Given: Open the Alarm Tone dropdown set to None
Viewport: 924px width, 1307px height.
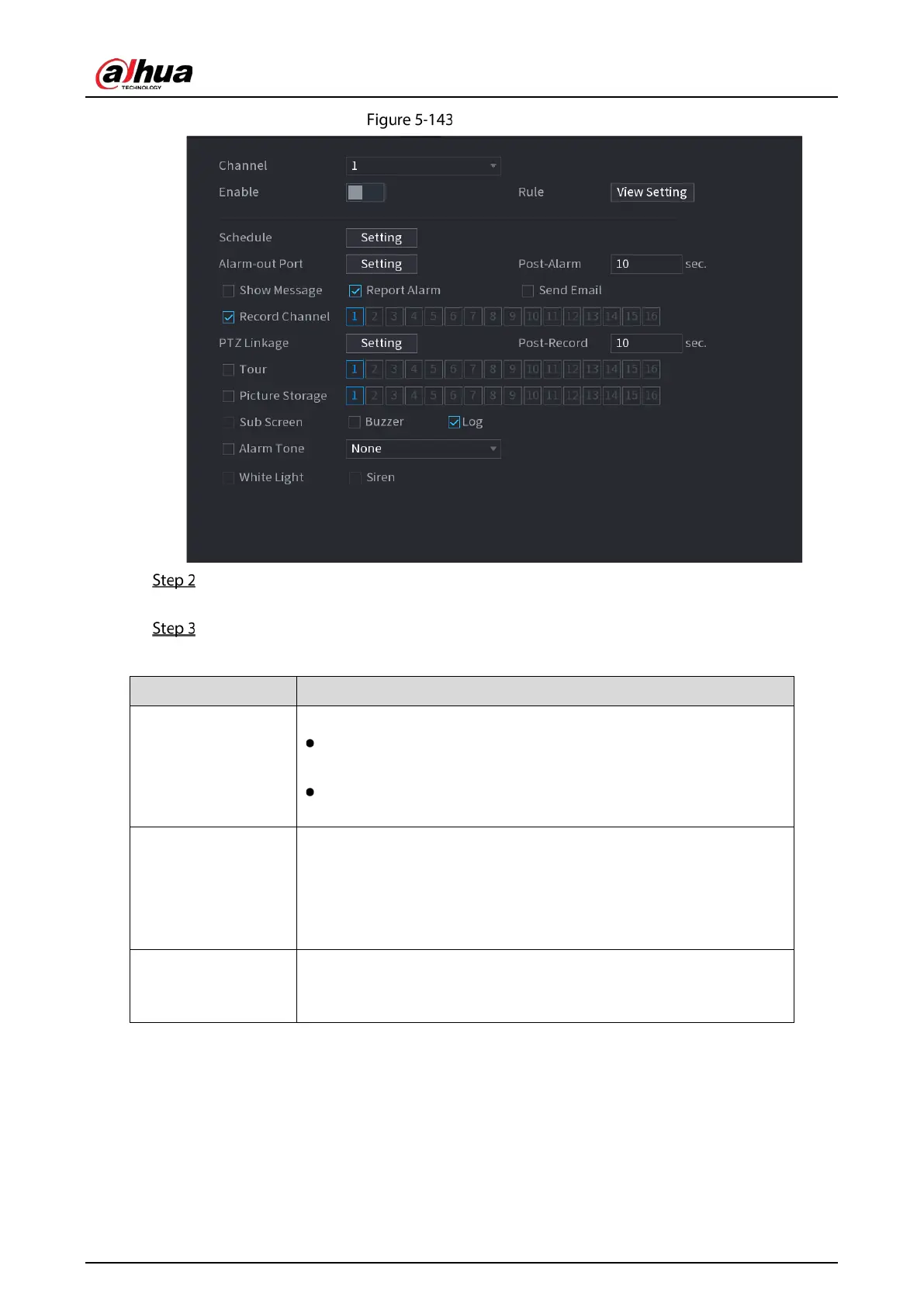Looking at the screenshot, I should coord(423,449).
